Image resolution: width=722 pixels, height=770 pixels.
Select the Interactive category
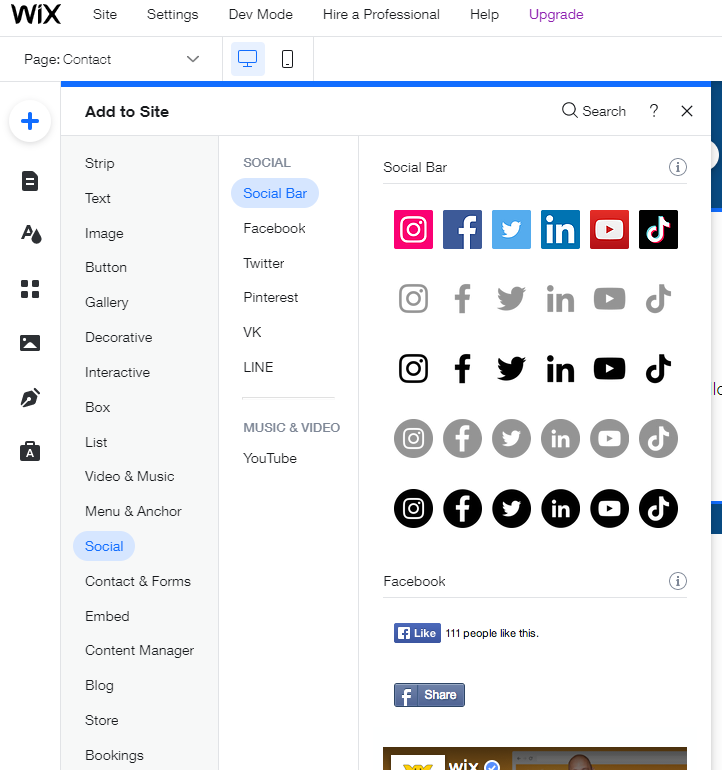click(x=117, y=372)
